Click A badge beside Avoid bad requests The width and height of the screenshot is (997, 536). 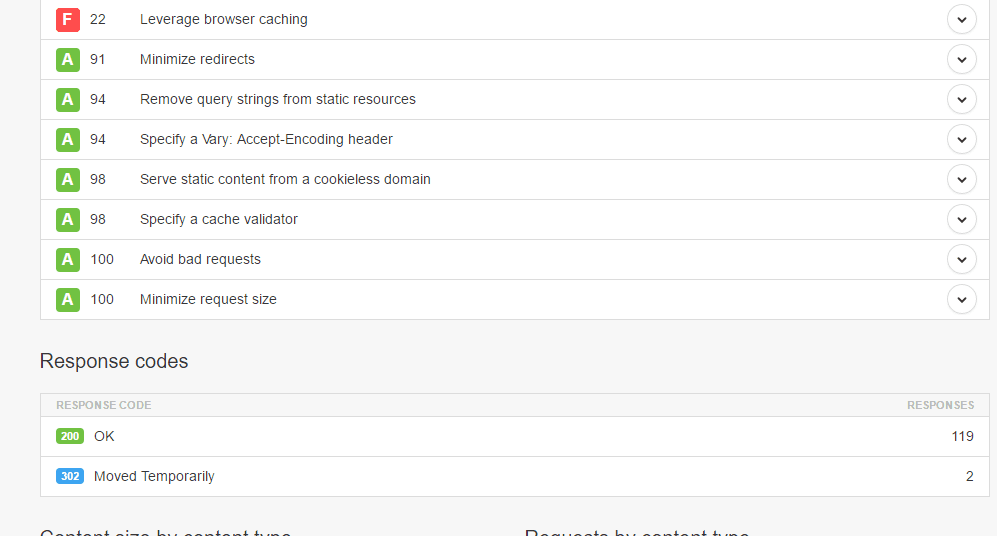click(67, 259)
